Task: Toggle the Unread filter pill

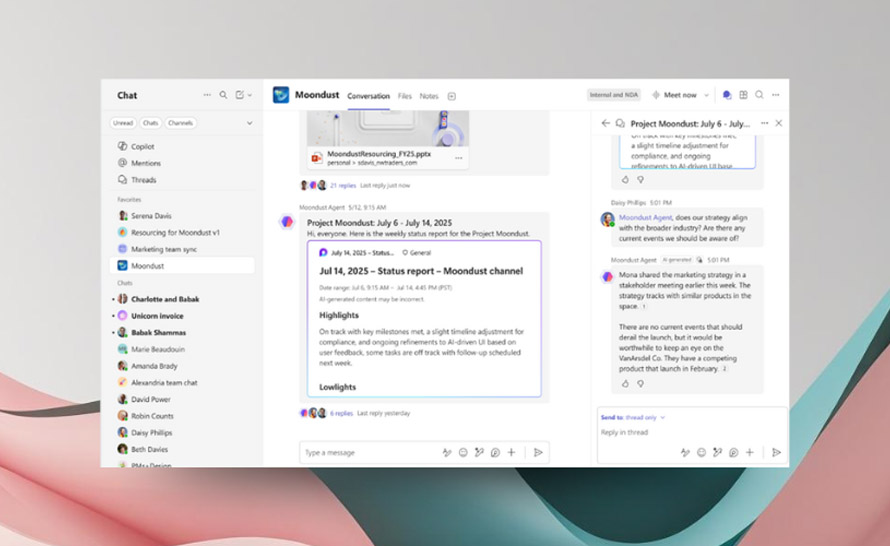Action: click(x=122, y=123)
